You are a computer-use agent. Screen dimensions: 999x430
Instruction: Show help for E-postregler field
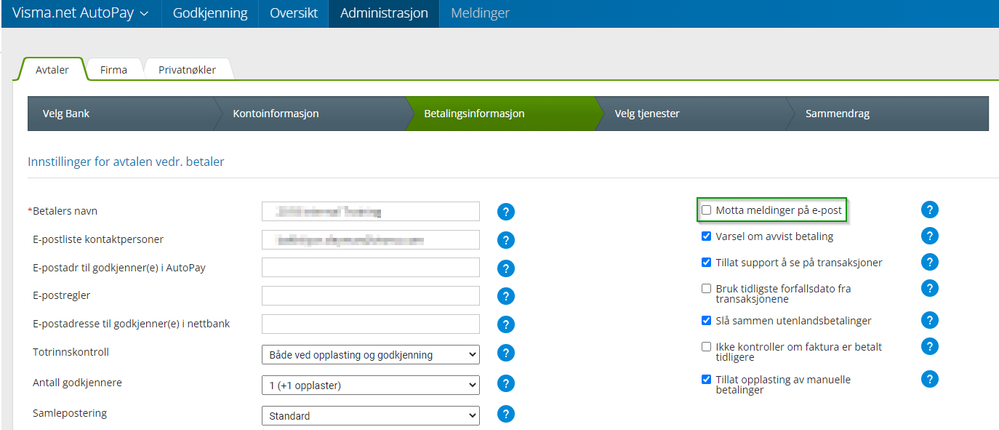(x=505, y=296)
